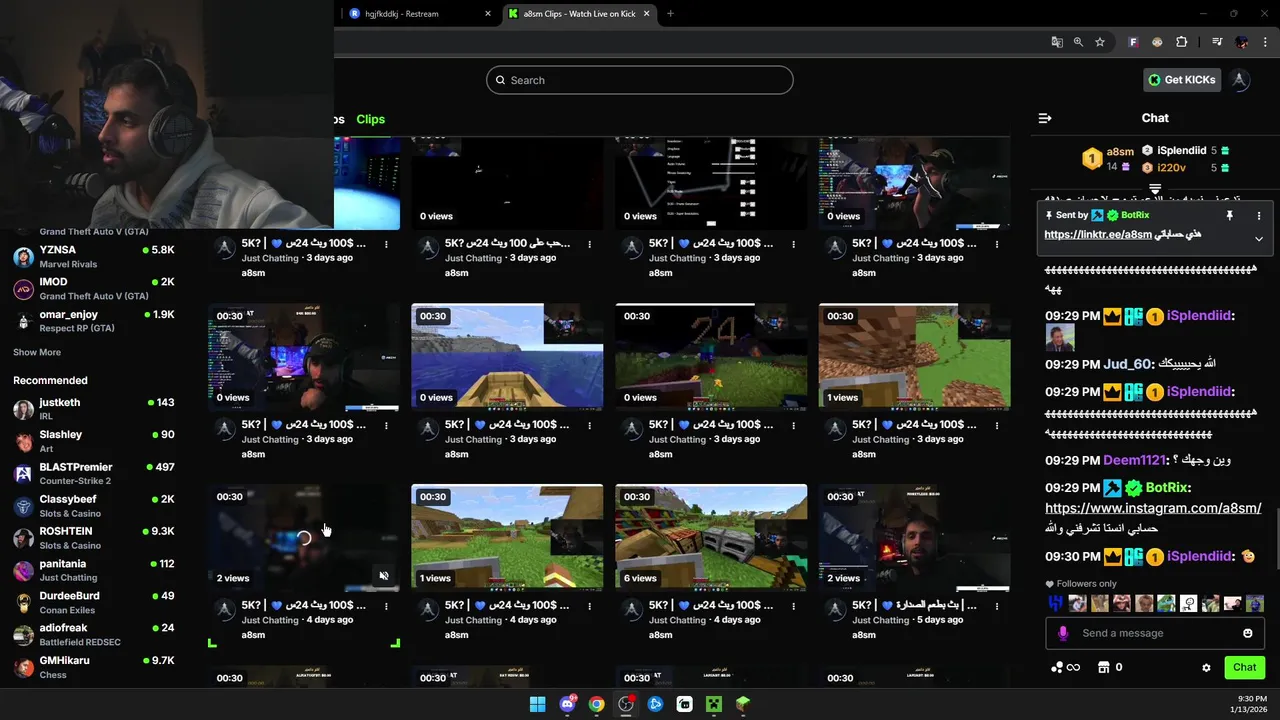This screenshot has width=1280, height=720.
Task: Open the Kick user profile avatar menu
Action: (x=1240, y=80)
